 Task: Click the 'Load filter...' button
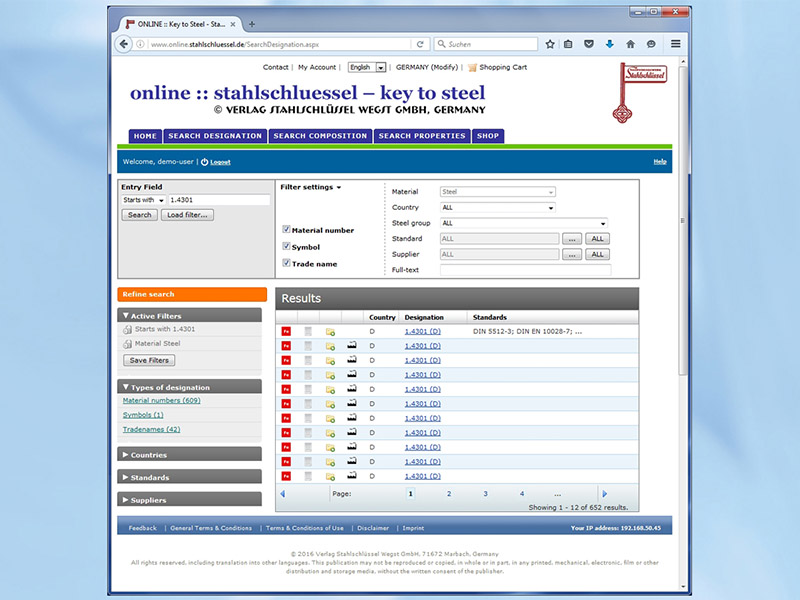(187, 215)
